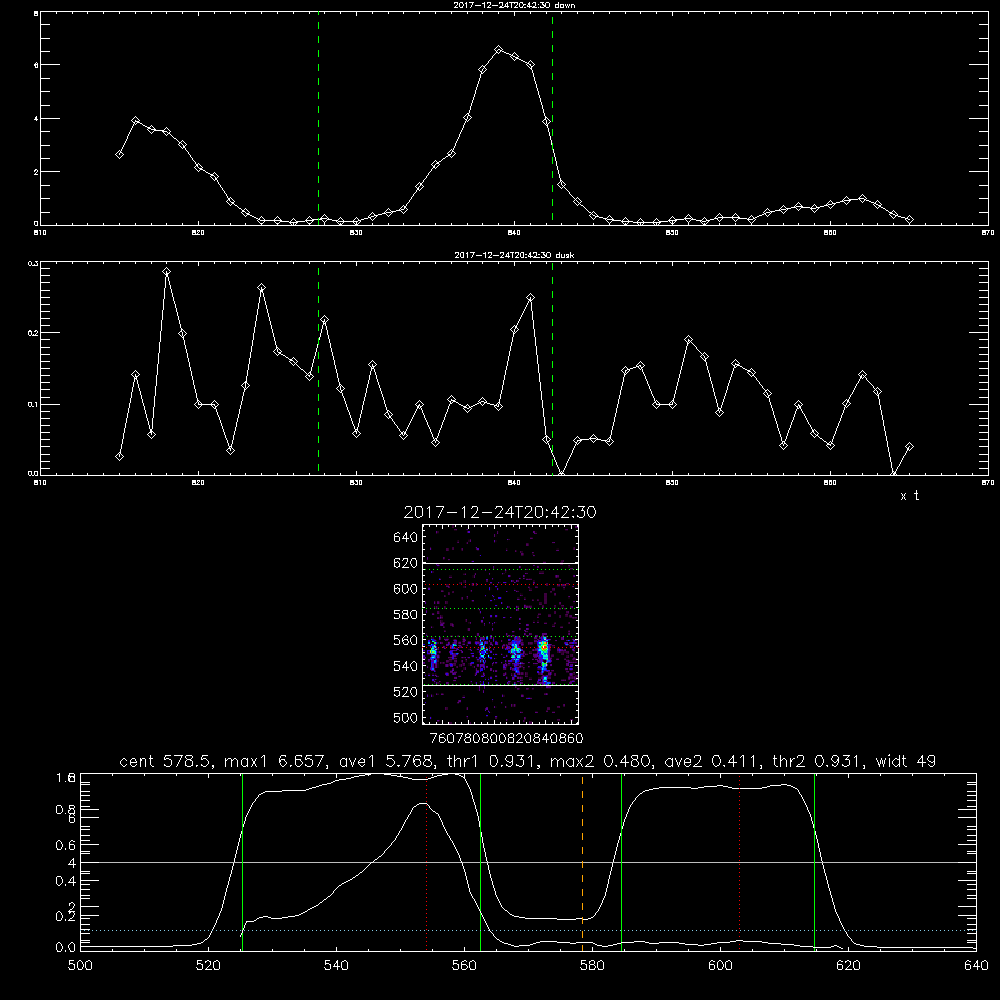The image size is (1000, 1000).
Task: Click the 820 label on dawn plot x-axis
Action: click(x=198, y=233)
